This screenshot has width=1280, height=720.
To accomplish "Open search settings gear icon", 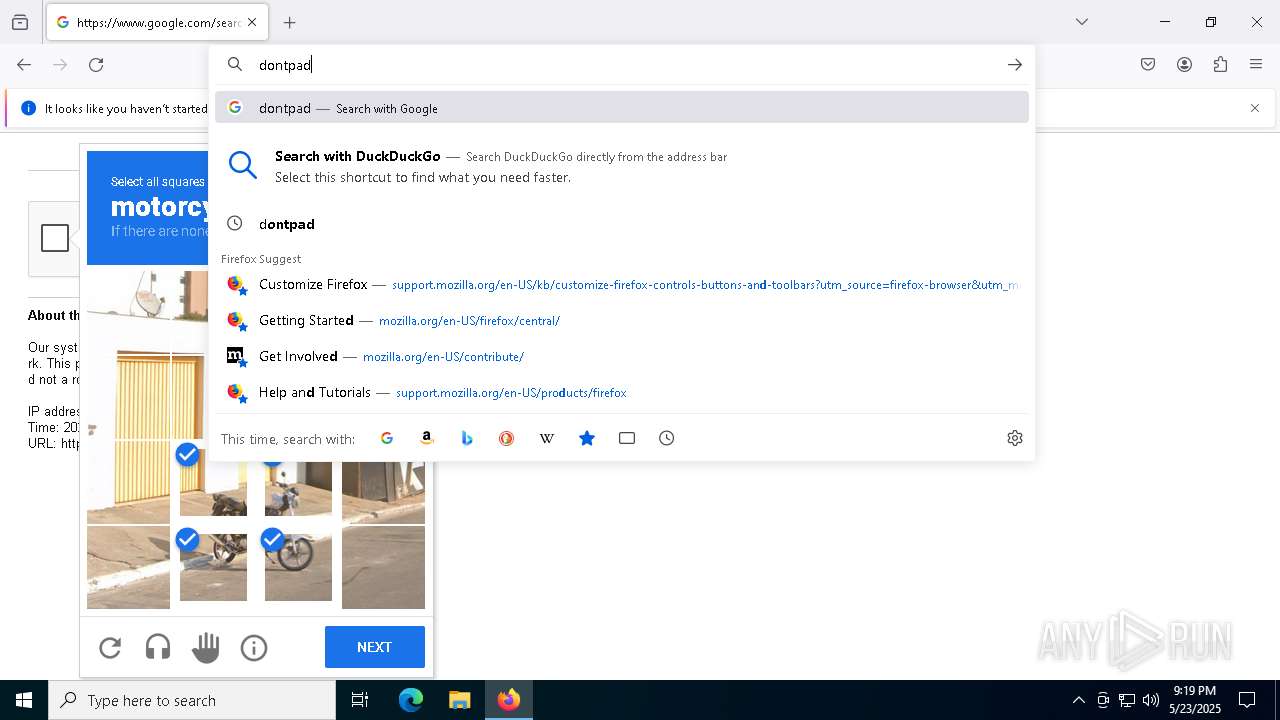I will click(x=1015, y=438).
